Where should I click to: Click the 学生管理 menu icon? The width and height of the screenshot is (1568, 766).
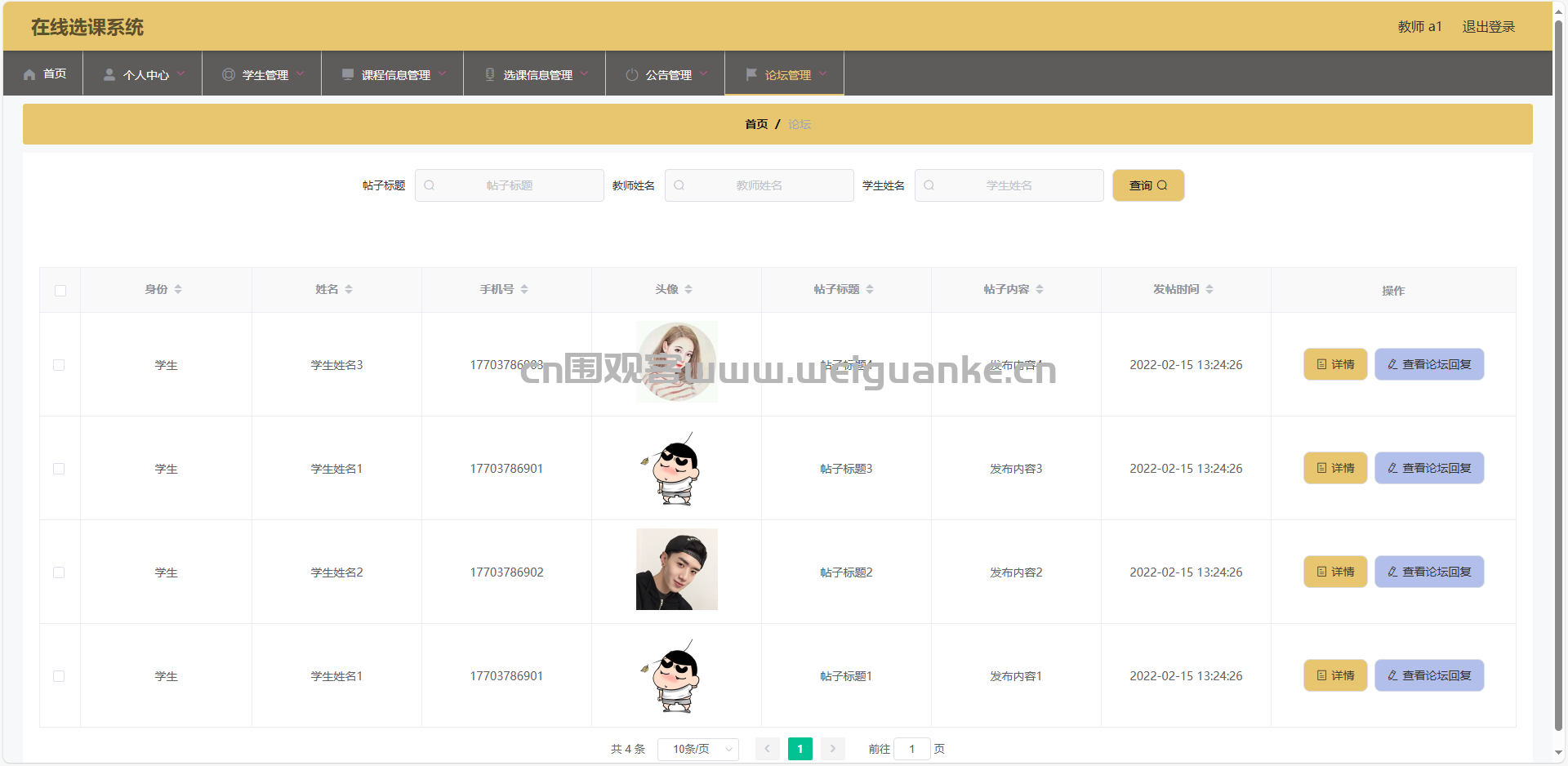tap(229, 74)
